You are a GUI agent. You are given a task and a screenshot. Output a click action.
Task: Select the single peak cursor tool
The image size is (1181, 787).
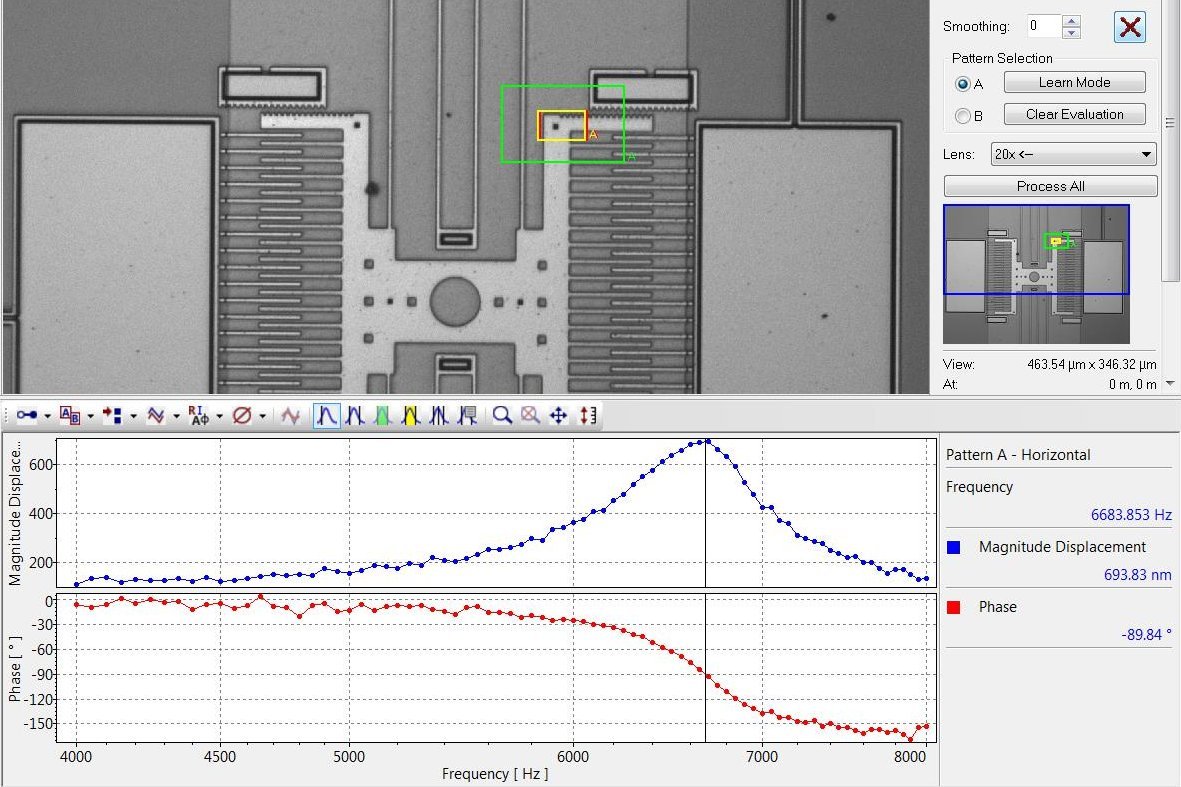[x=325, y=415]
